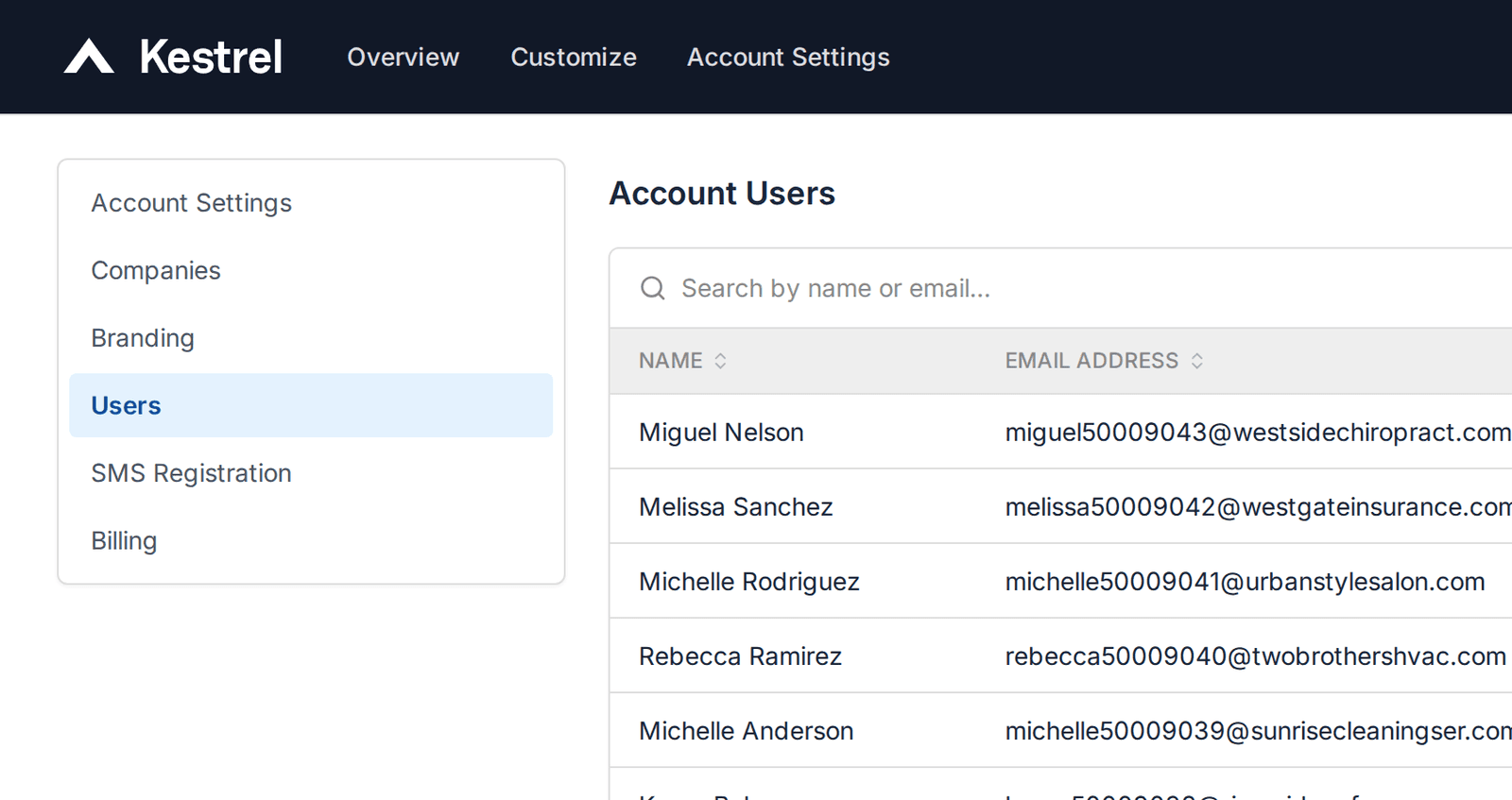Viewport: 1512px width, 800px height.
Task: Click email rebecca50009040@twobrothershvac.com
Action: coord(1255,656)
